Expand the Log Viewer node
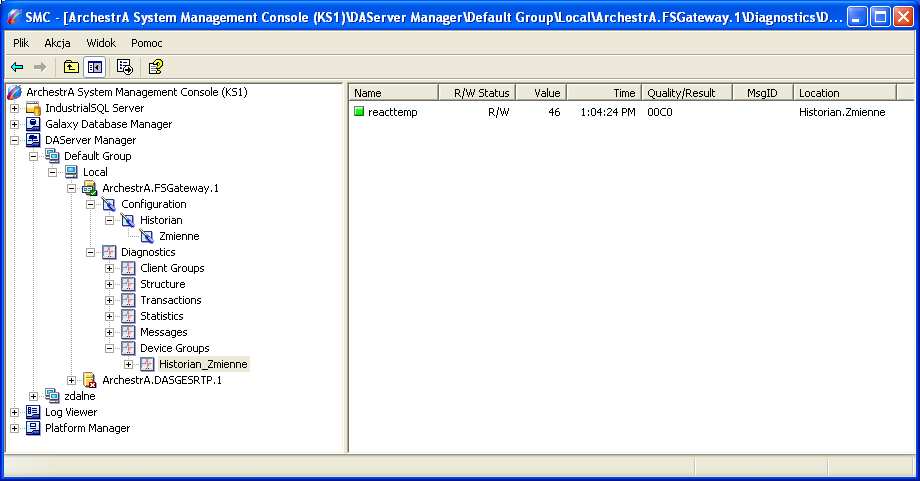 point(15,412)
